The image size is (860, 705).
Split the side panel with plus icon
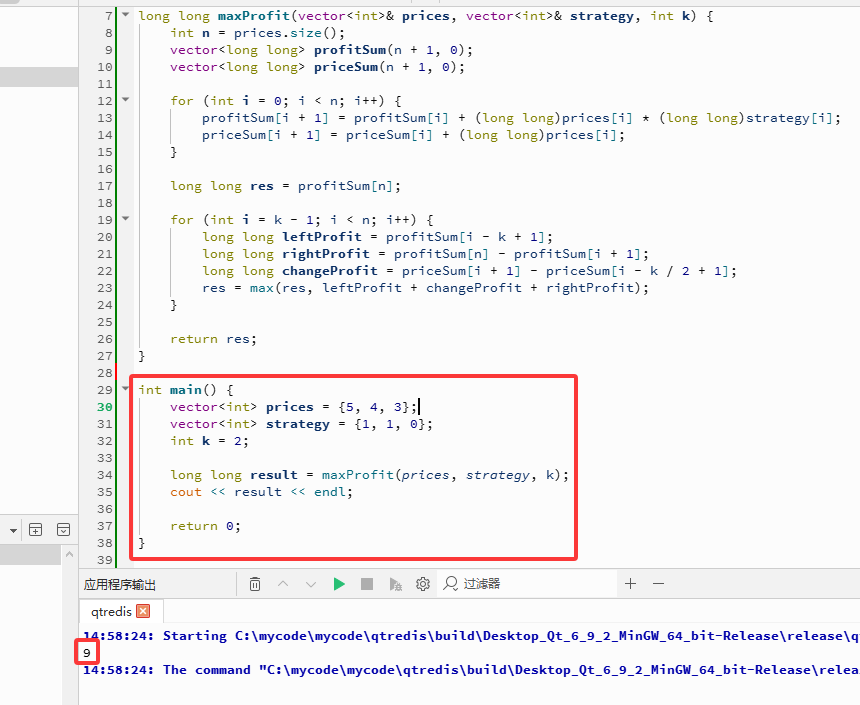[36, 529]
